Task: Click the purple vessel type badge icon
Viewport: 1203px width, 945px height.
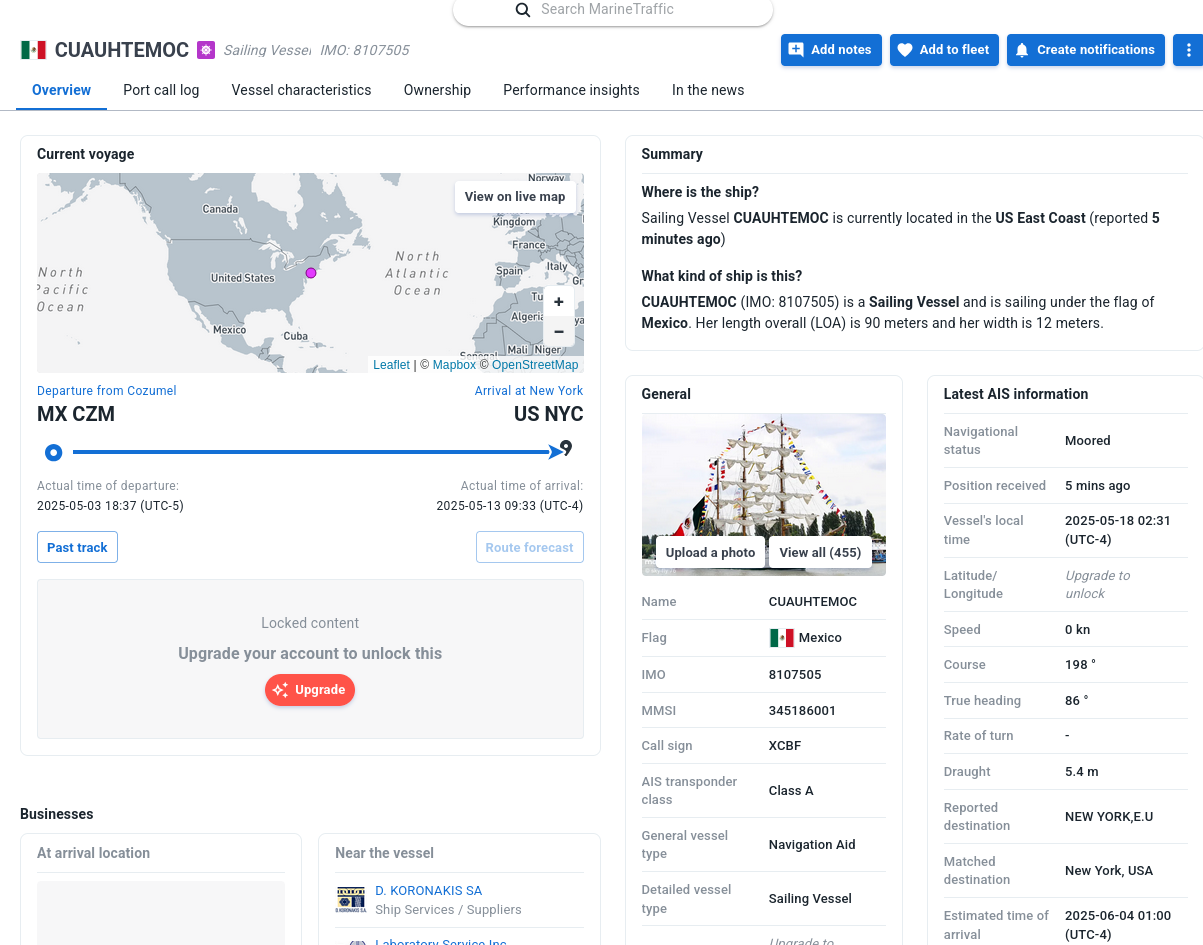Action: 206,50
